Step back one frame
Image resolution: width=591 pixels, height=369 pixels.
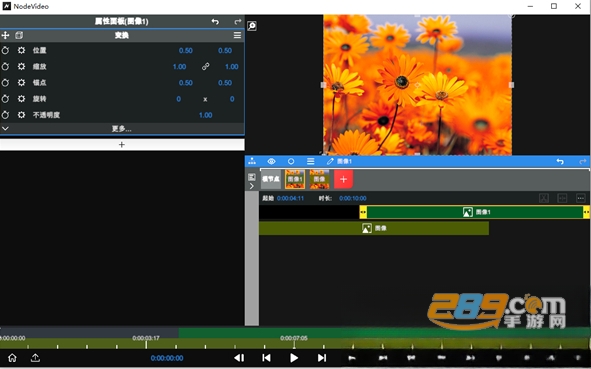tap(239, 358)
